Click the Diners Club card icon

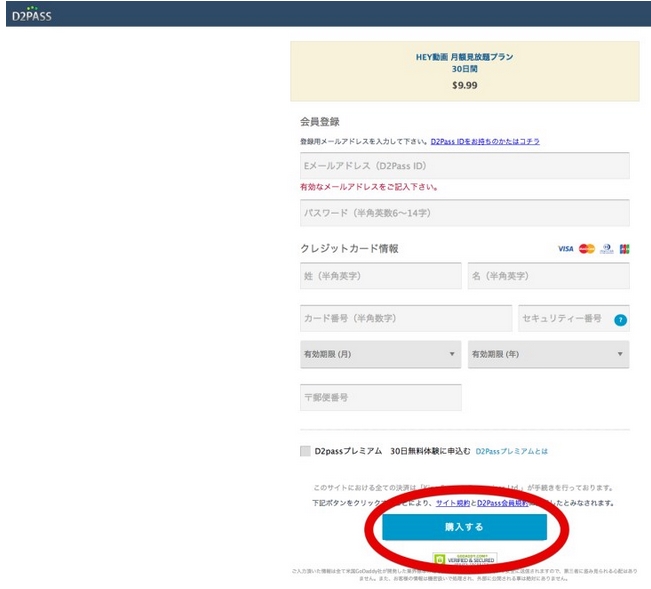tap(606, 249)
